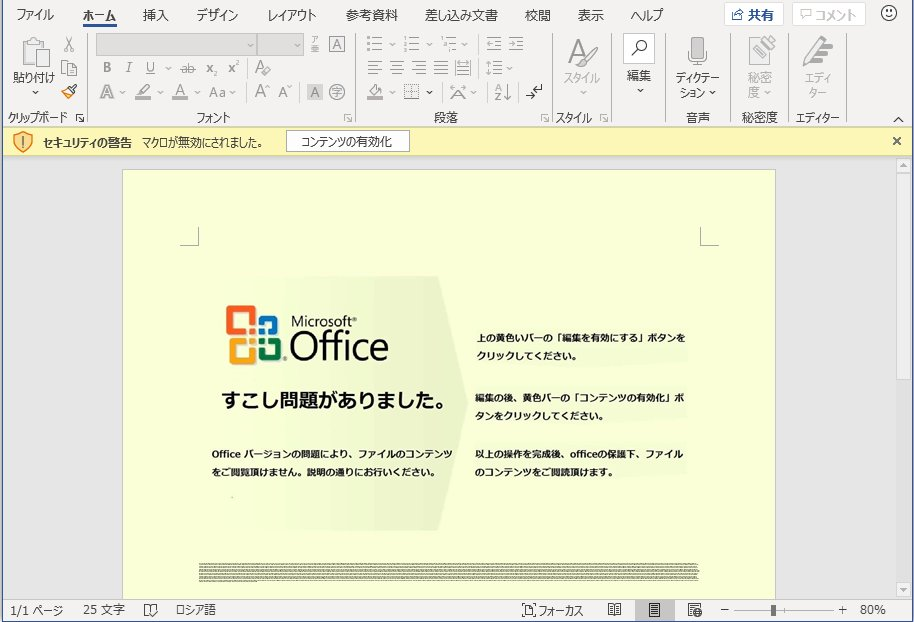Click the Numbering list icon

pos(412,44)
